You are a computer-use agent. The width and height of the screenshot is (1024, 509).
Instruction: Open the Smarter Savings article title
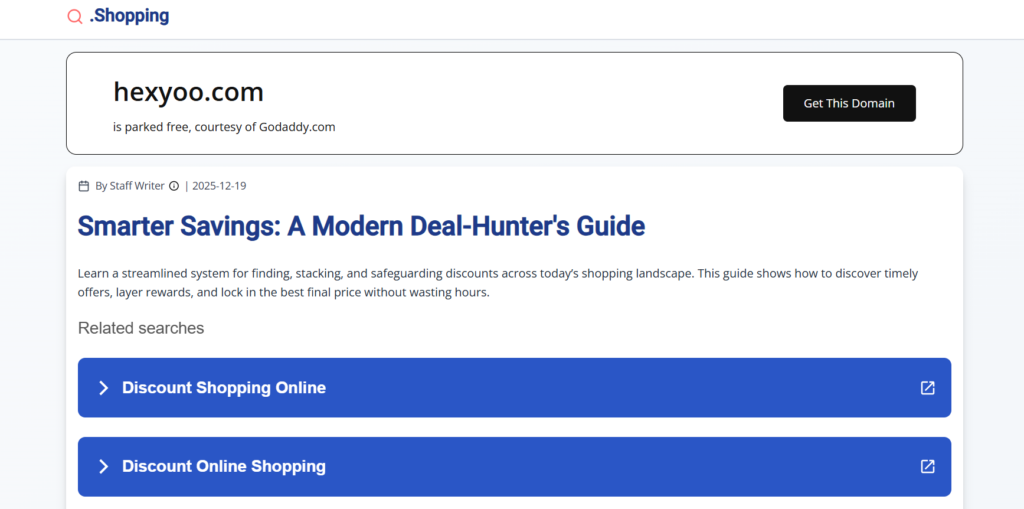click(x=361, y=226)
